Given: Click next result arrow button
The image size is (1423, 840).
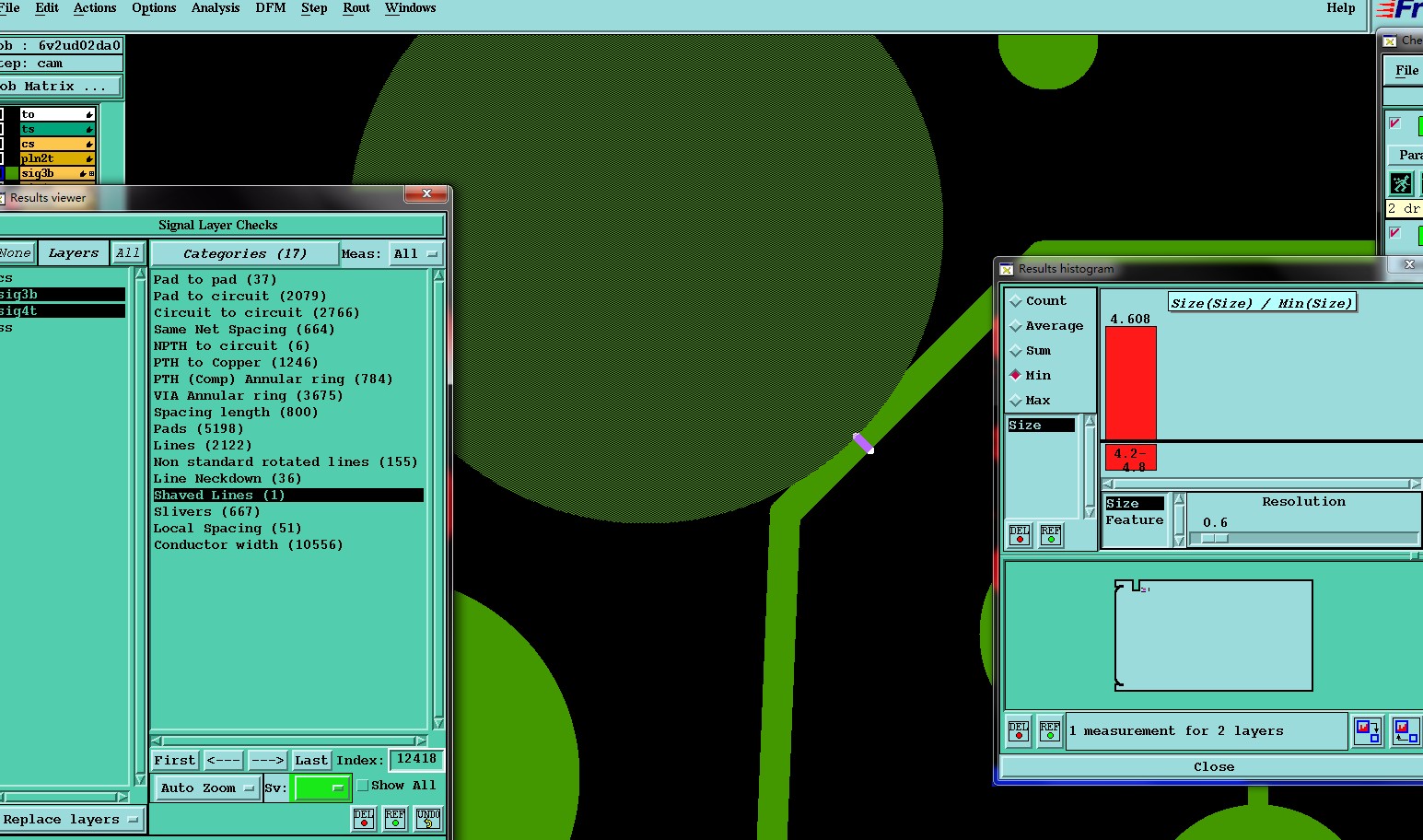Looking at the screenshot, I should tap(268, 761).
